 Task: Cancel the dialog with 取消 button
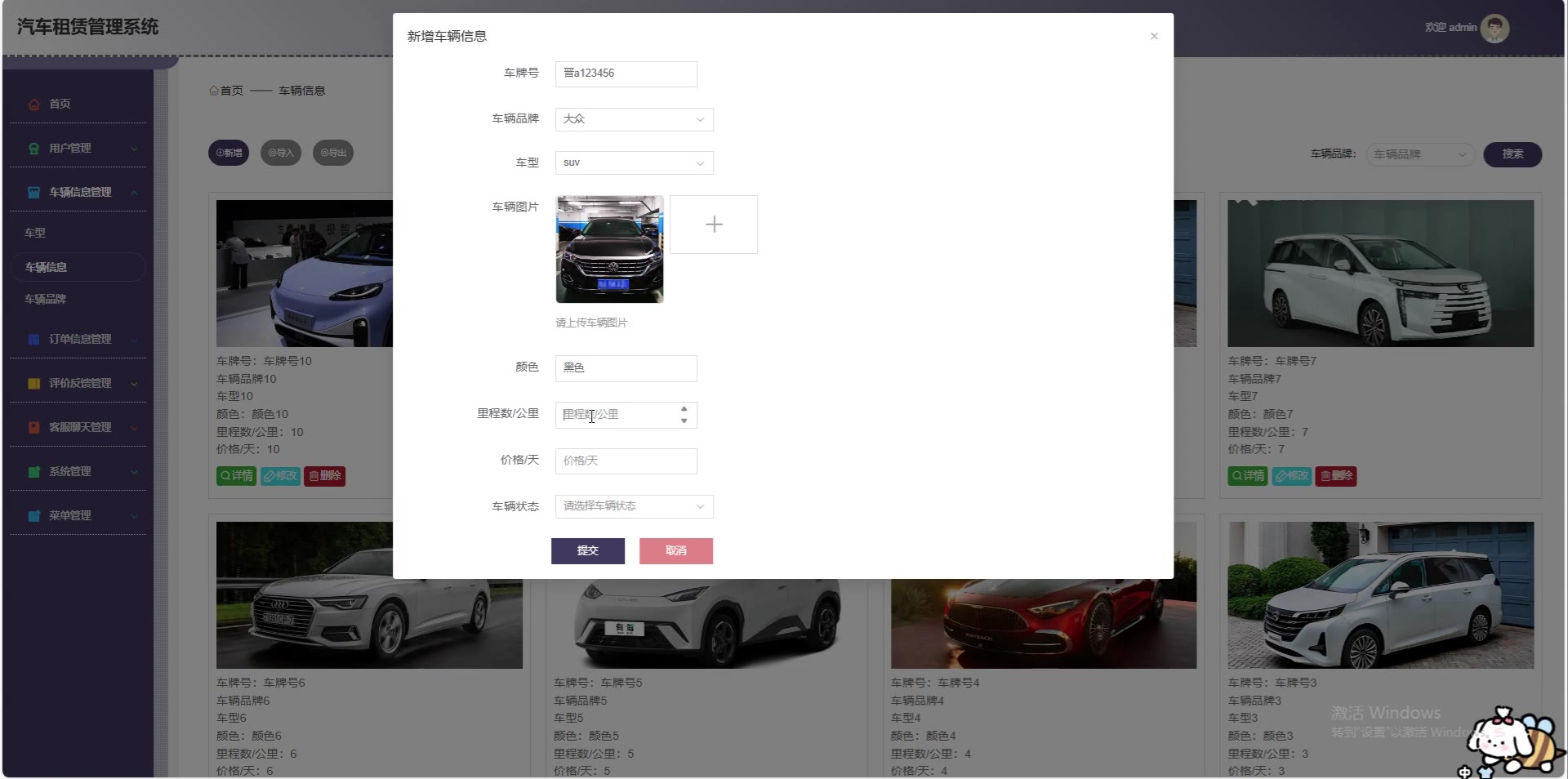[x=676, y=551]
